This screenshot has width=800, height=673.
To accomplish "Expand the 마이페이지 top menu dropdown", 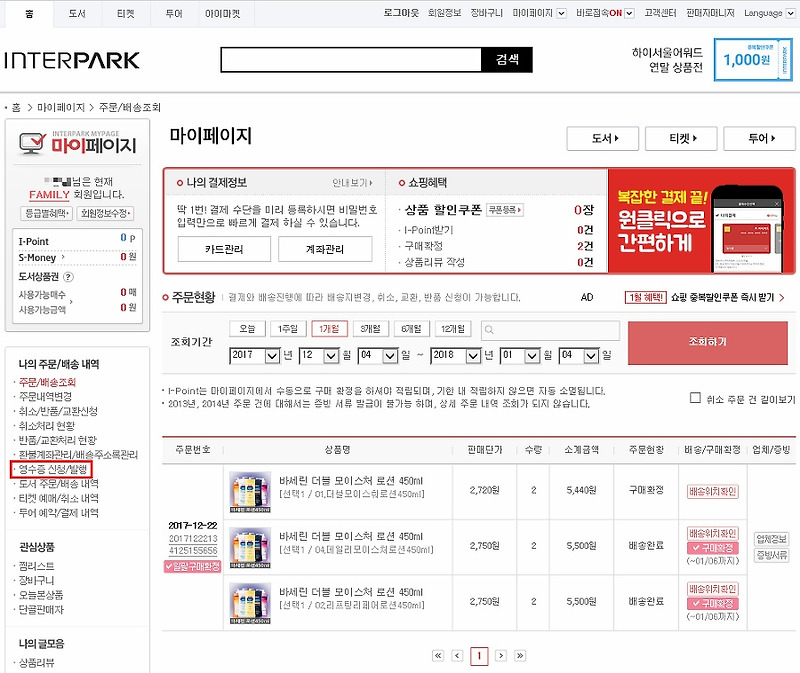I will (561, 13).
